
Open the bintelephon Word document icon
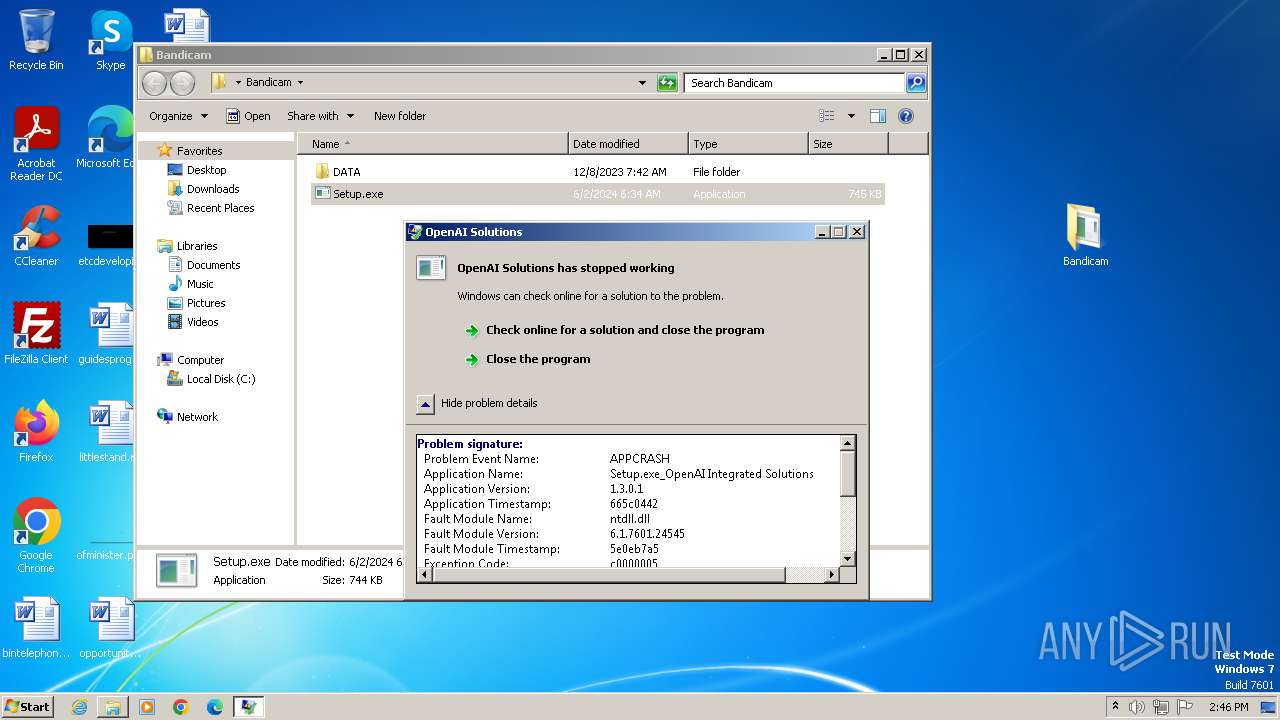coord(36,628)
